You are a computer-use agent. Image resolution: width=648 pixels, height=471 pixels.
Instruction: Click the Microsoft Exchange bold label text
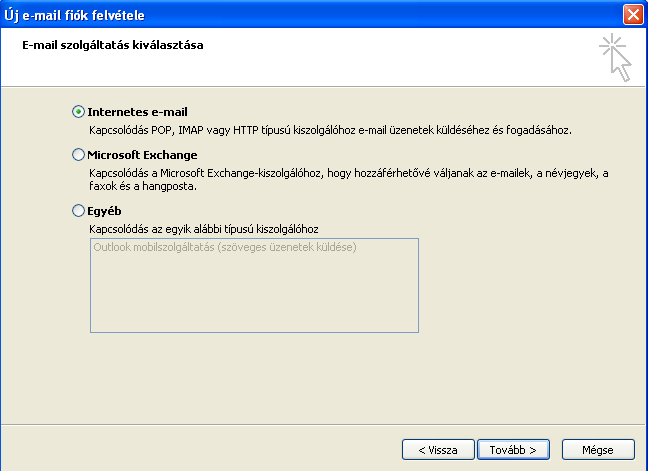coord(142,155)
